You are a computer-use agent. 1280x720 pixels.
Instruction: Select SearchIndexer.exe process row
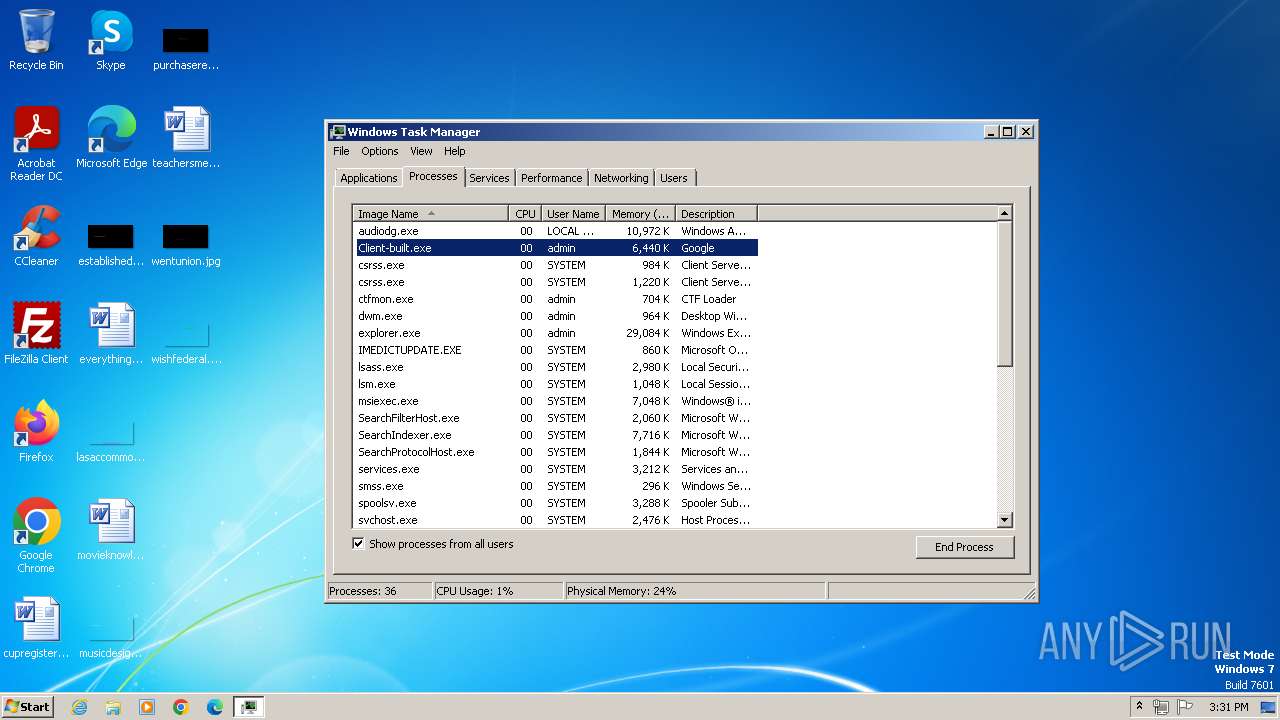coord(555,435)
